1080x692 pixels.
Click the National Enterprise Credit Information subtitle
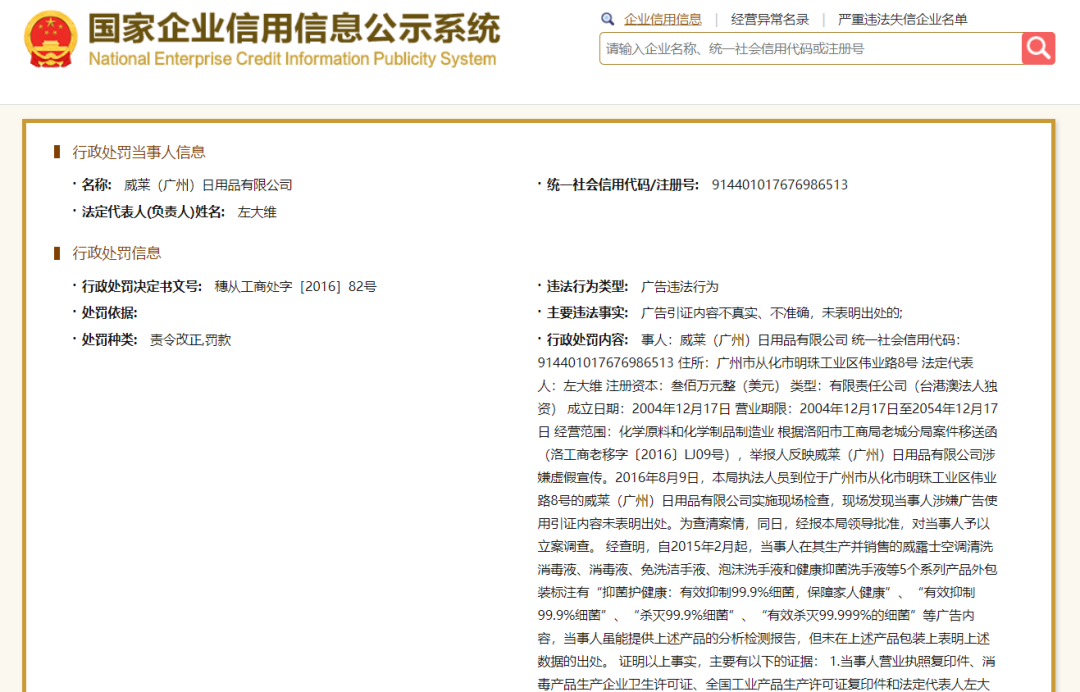pyautogui.click(x=292, y=59)
